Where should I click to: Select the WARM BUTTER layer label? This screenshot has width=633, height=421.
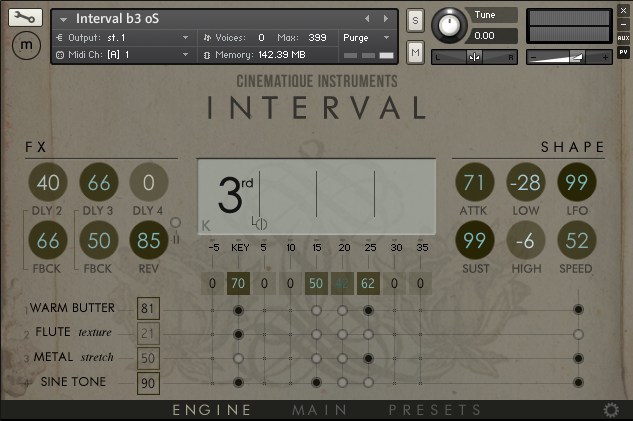pos(72,308)
